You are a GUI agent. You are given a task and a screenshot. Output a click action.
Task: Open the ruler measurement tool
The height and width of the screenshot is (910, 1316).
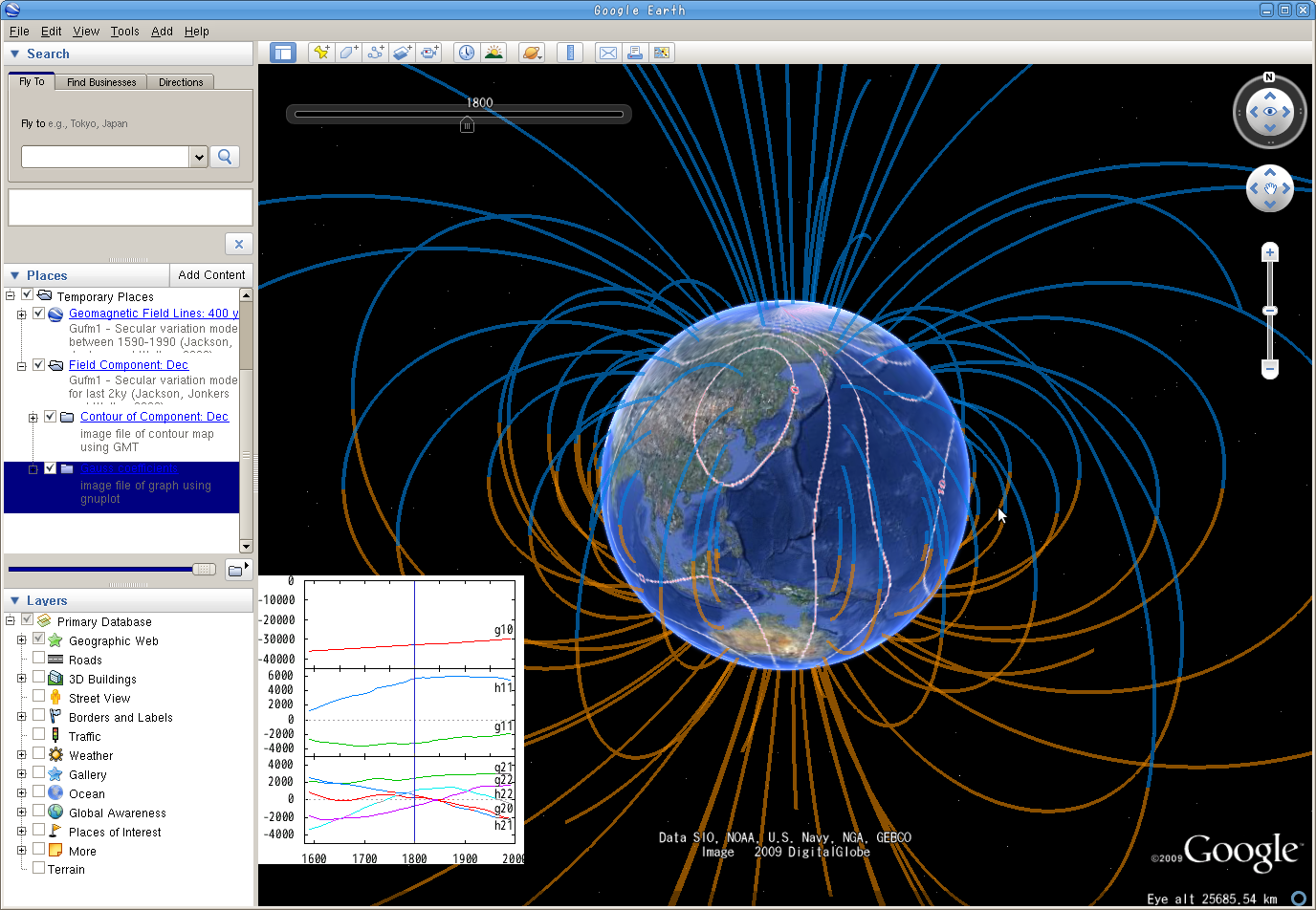(570, 53)
